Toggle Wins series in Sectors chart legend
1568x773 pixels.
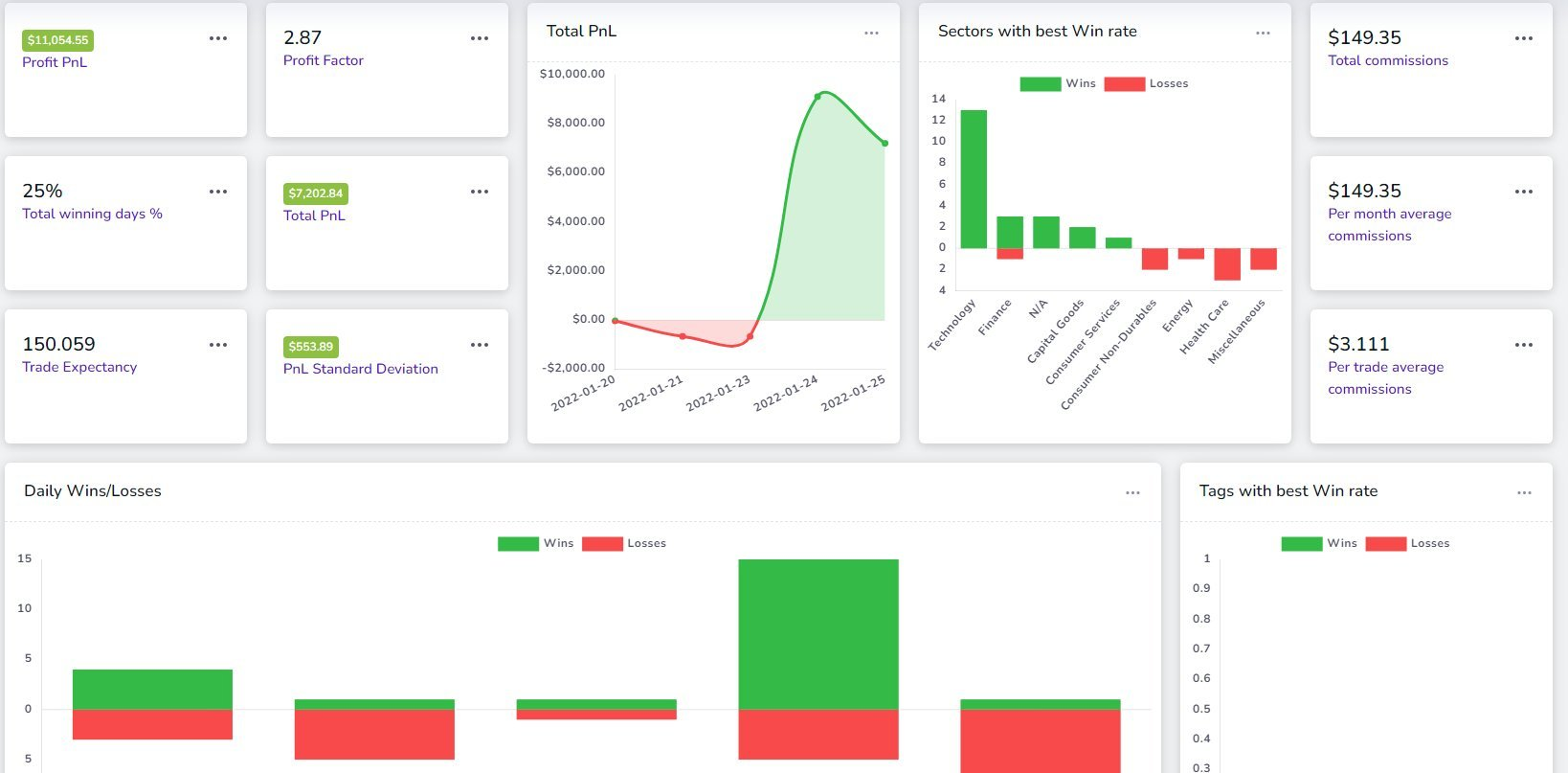pyautogui.click(x=1058, y=83)
